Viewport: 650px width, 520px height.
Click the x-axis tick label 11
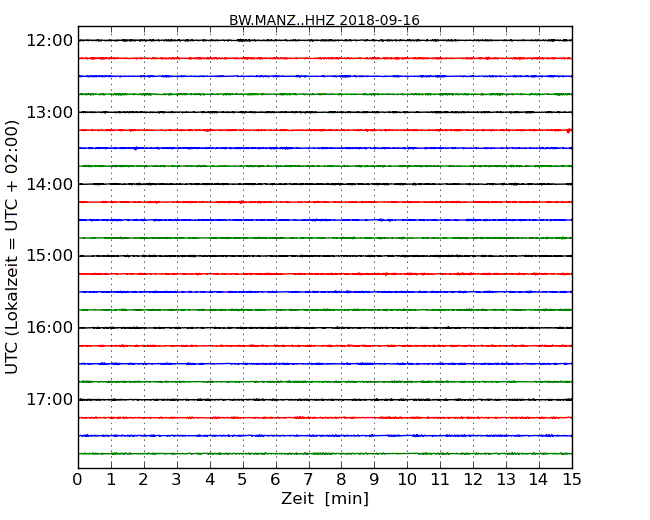440,480
